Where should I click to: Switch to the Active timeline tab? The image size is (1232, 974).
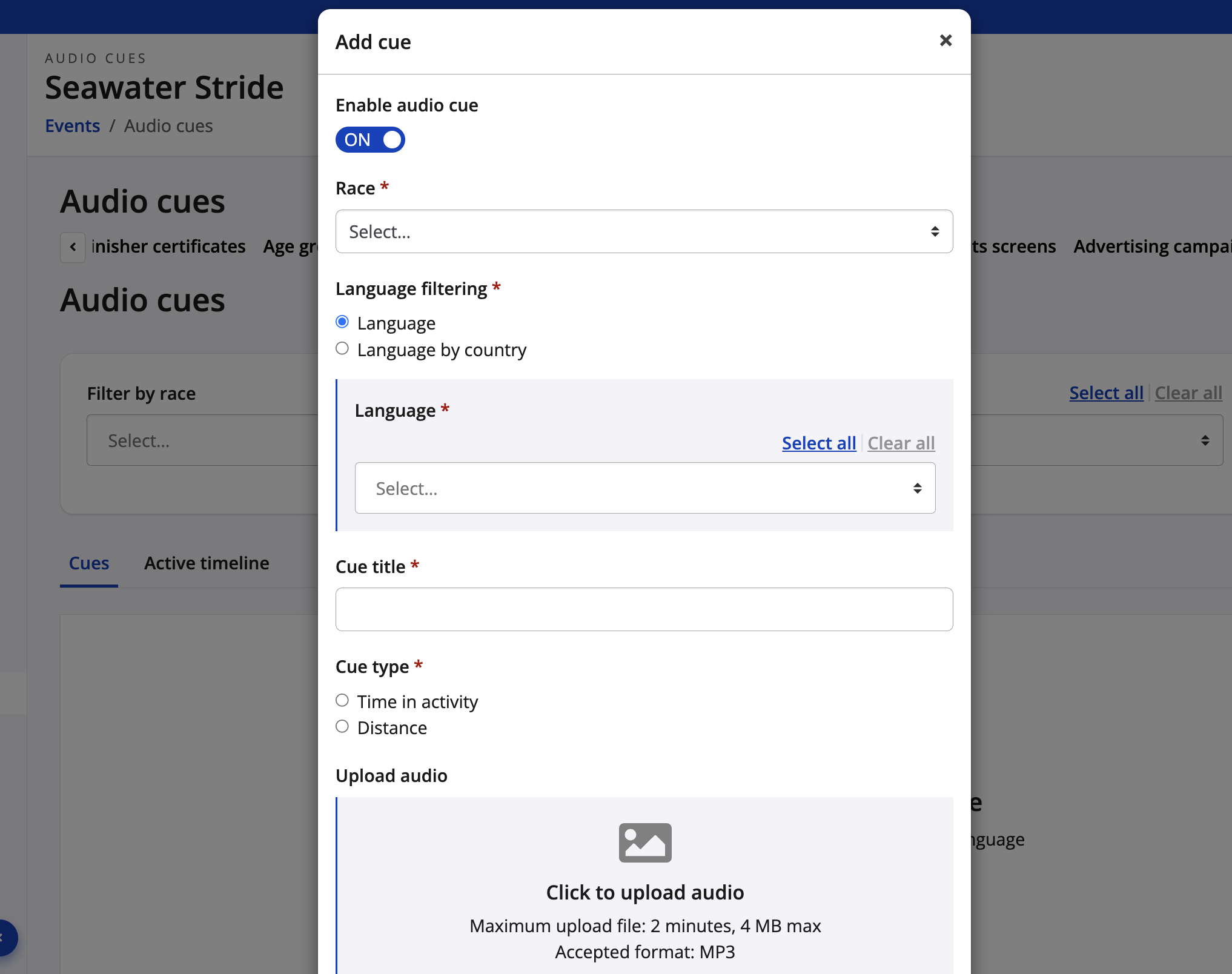207,563
